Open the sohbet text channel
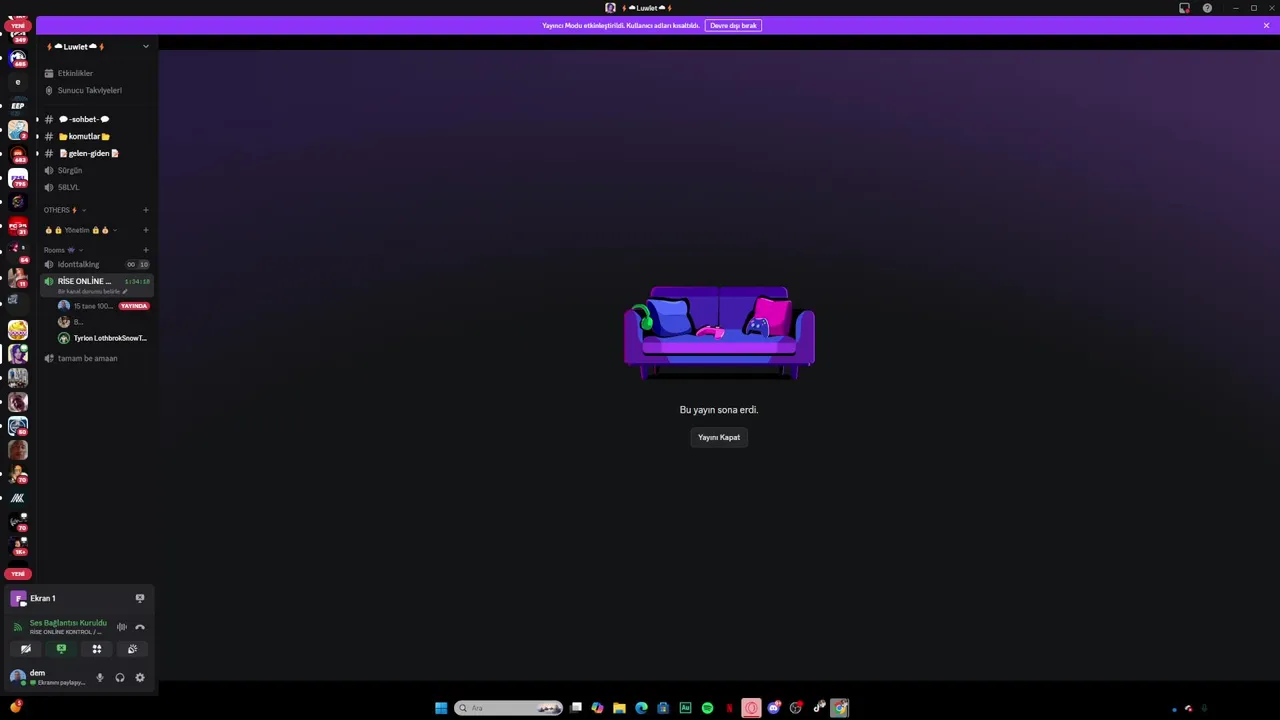 tap(96, 119)
